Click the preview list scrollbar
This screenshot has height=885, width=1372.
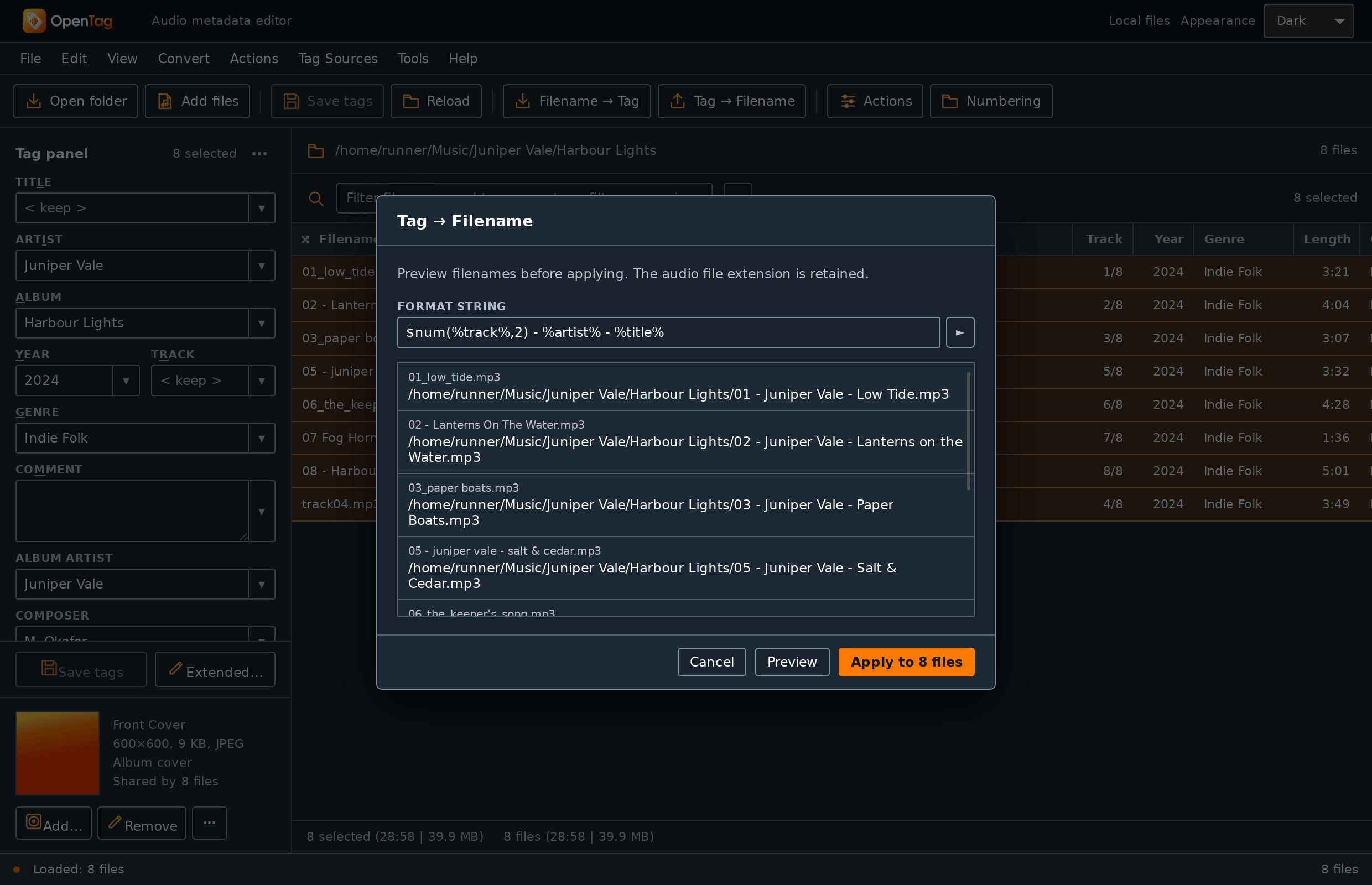point(969,431)
